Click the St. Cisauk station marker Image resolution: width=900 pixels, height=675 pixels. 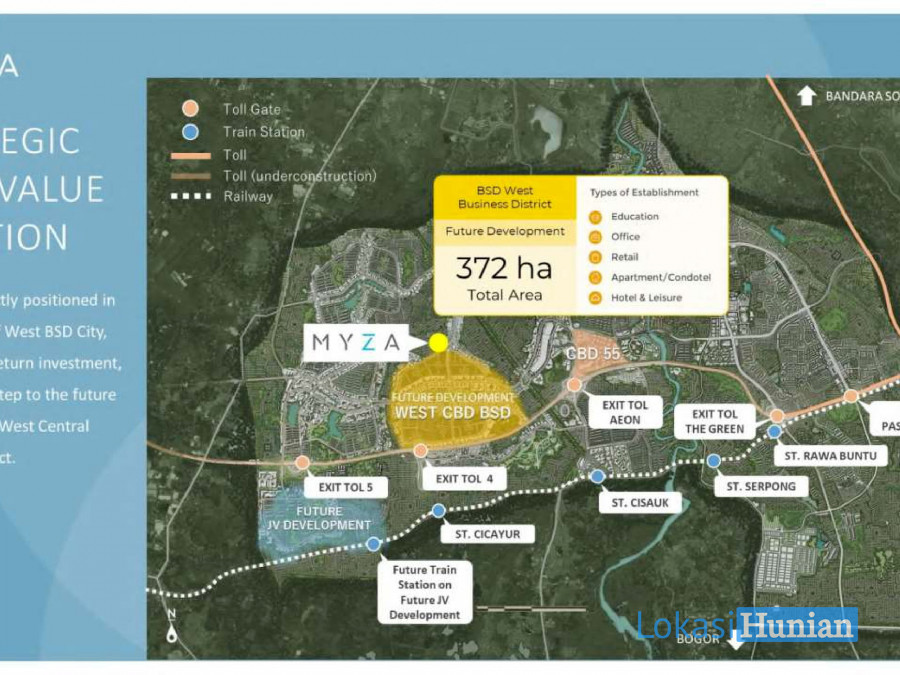[598, 476]
